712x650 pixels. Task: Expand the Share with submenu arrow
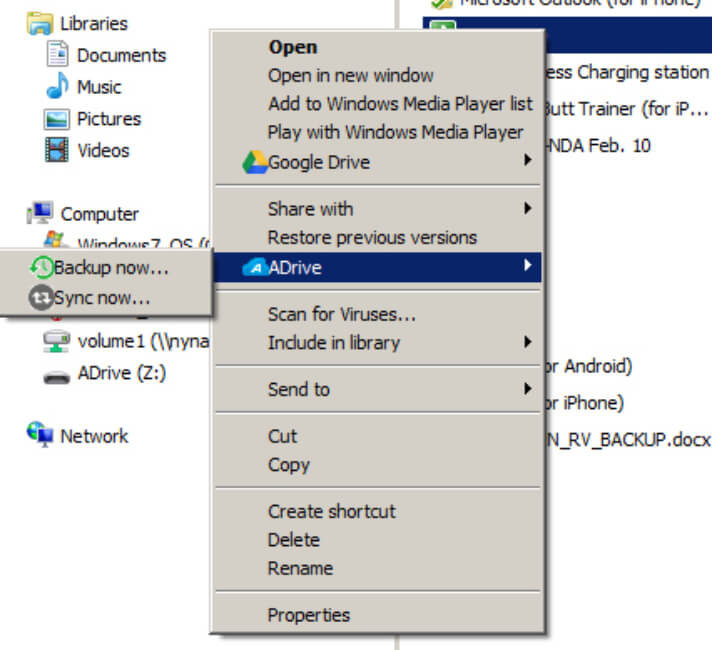(x=527, y=208)
